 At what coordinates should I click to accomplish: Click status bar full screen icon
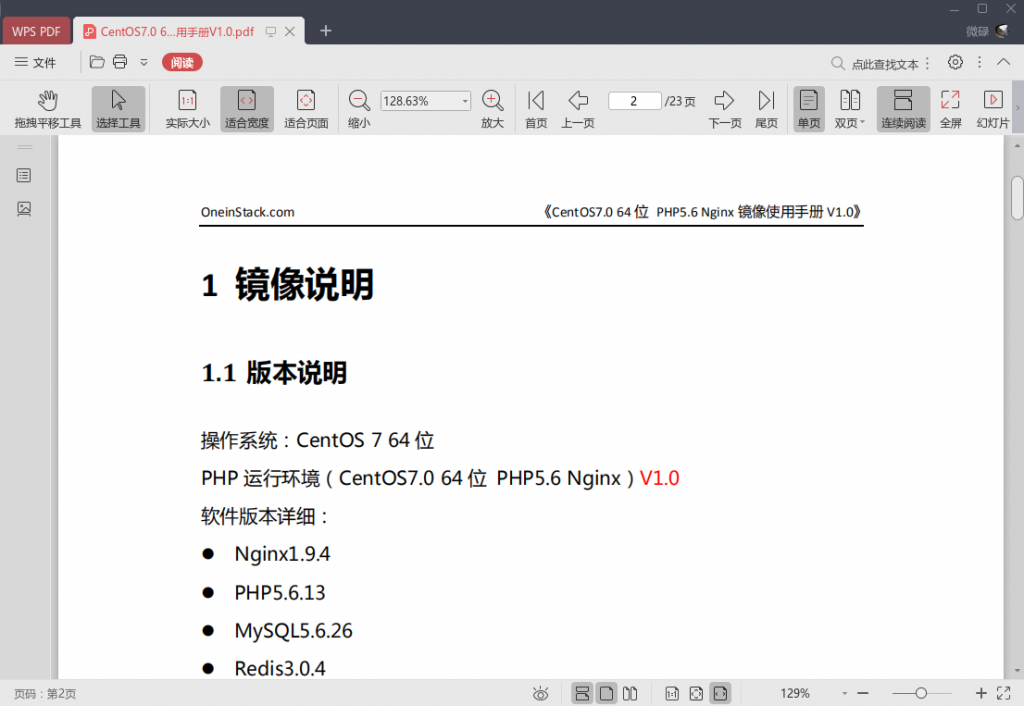(x=1004, y=694)
